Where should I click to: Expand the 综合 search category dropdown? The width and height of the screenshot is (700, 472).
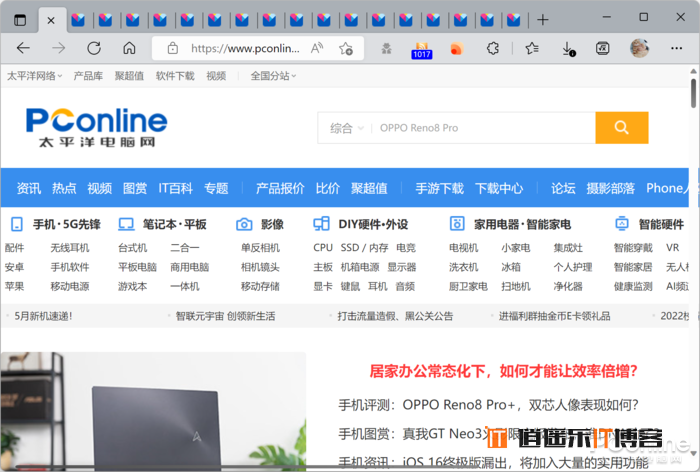346,128
